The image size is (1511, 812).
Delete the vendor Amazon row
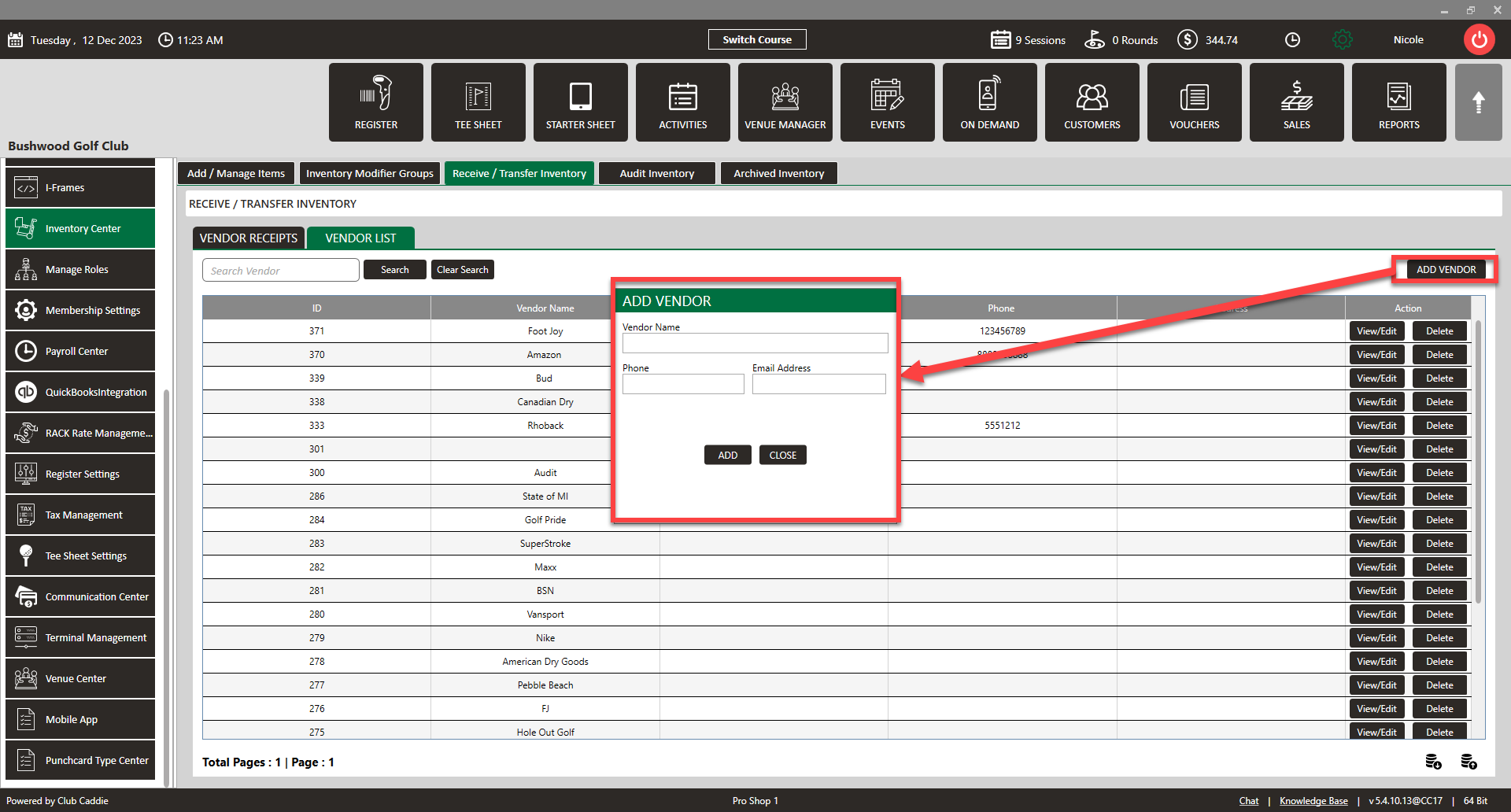pos(1439,355)
